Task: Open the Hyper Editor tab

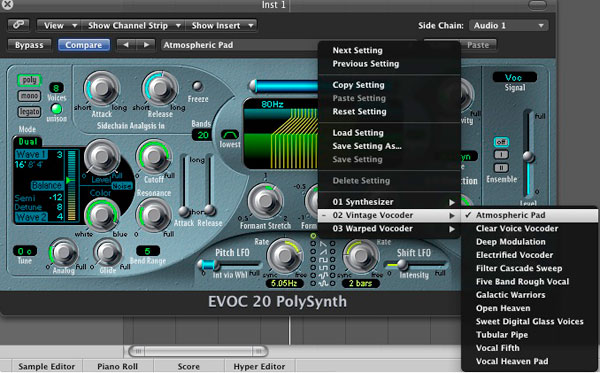Action: tap(259, 366)
